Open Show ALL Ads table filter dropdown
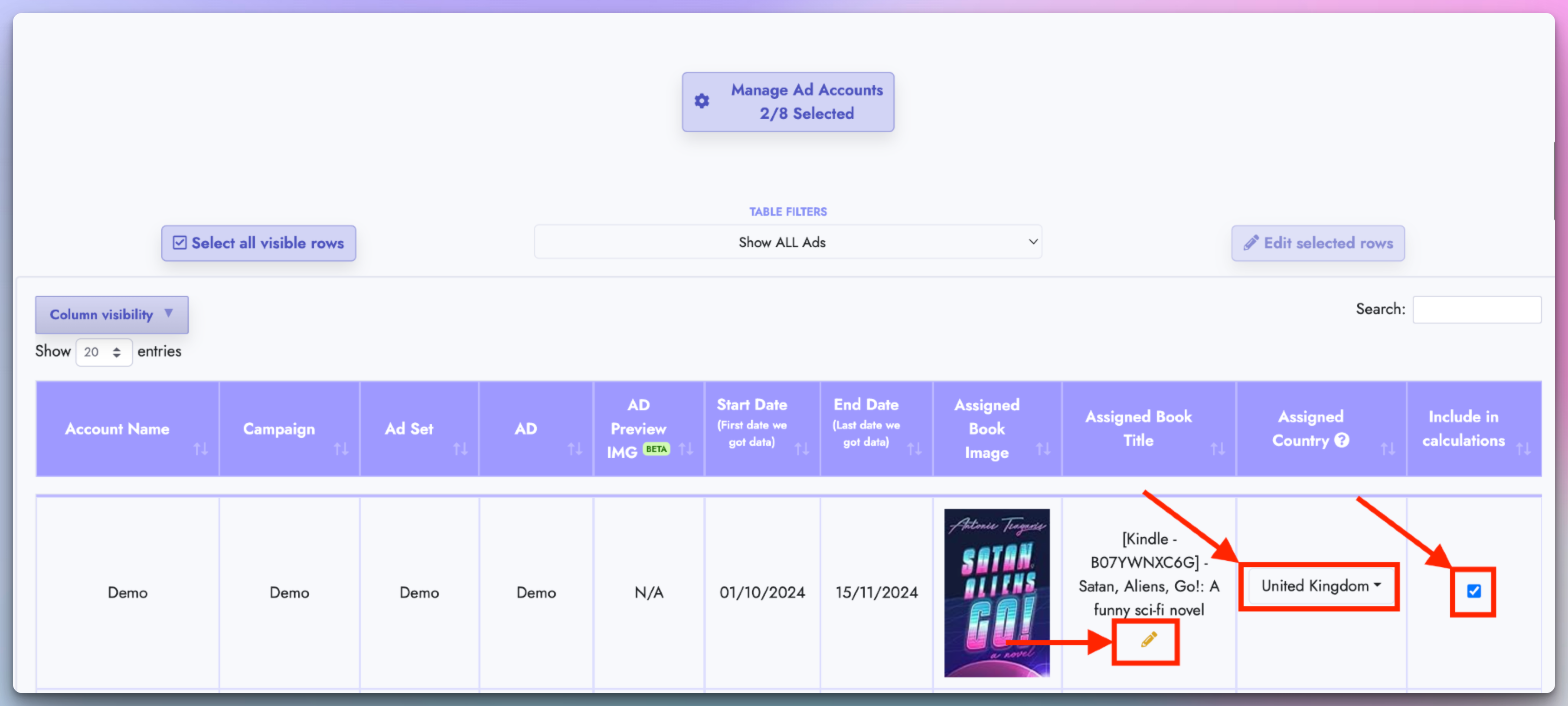Image resolution: width=1568 pixels, height=706 pixels. click(787, 242)
